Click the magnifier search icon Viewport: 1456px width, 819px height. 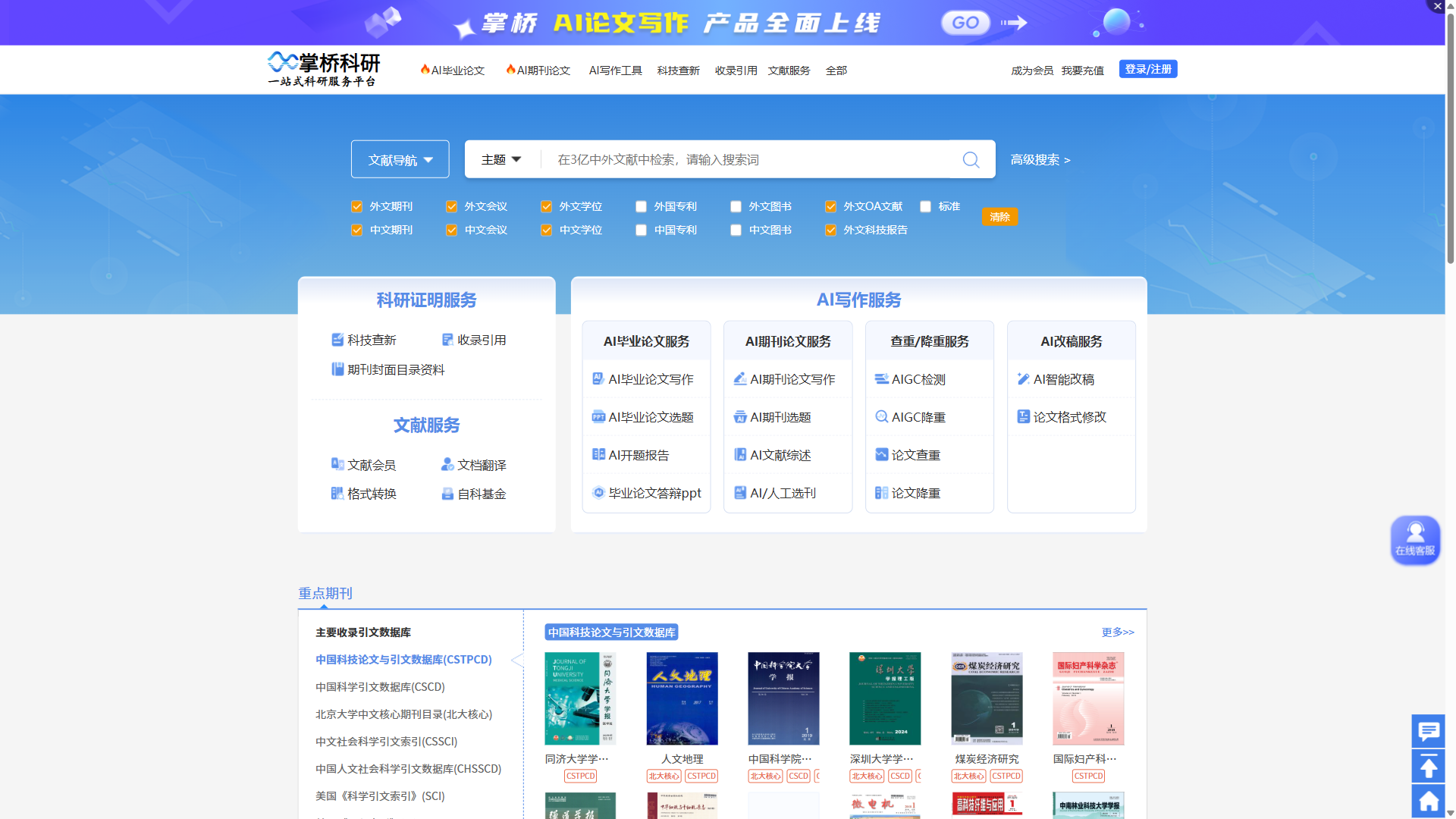(971, 159)
